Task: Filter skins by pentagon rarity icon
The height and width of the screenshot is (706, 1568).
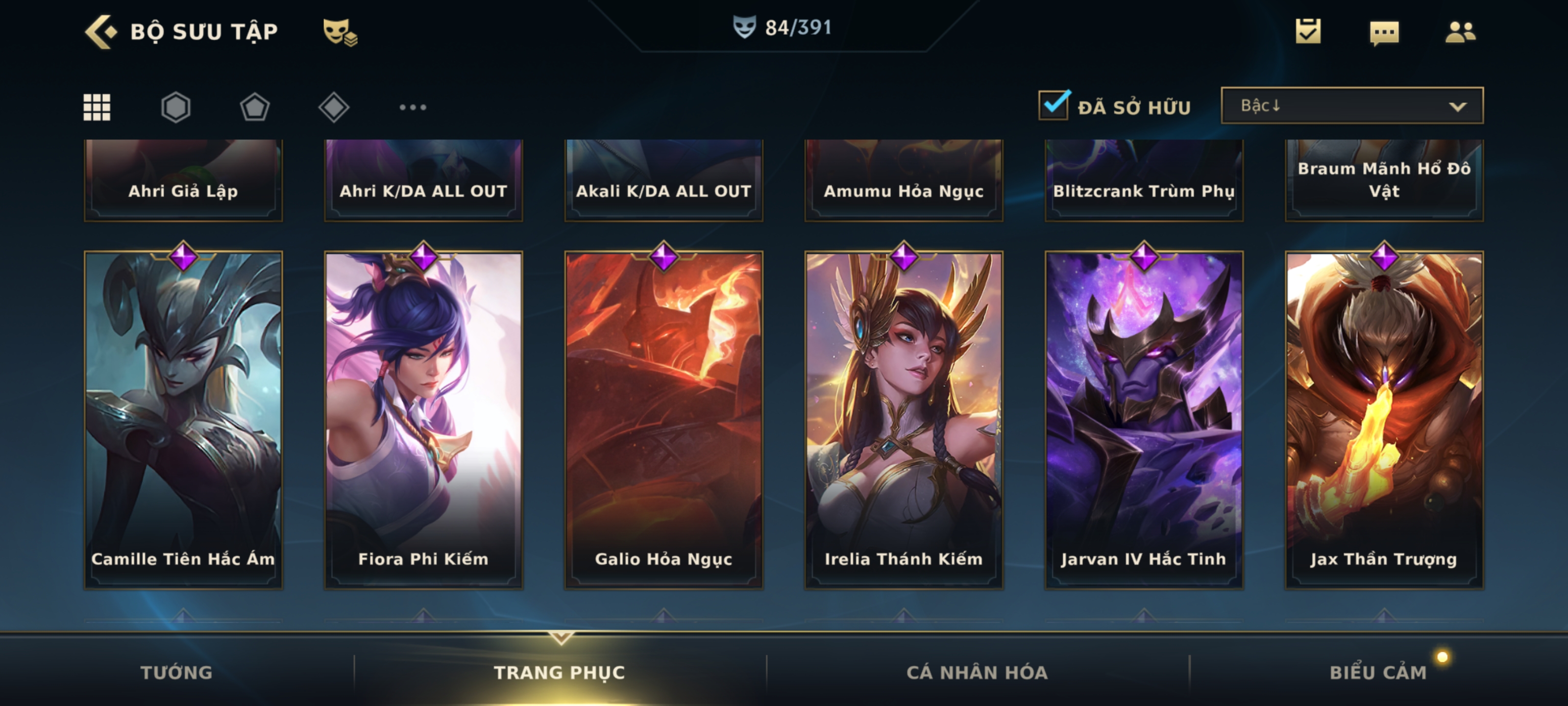Action: 254,107
